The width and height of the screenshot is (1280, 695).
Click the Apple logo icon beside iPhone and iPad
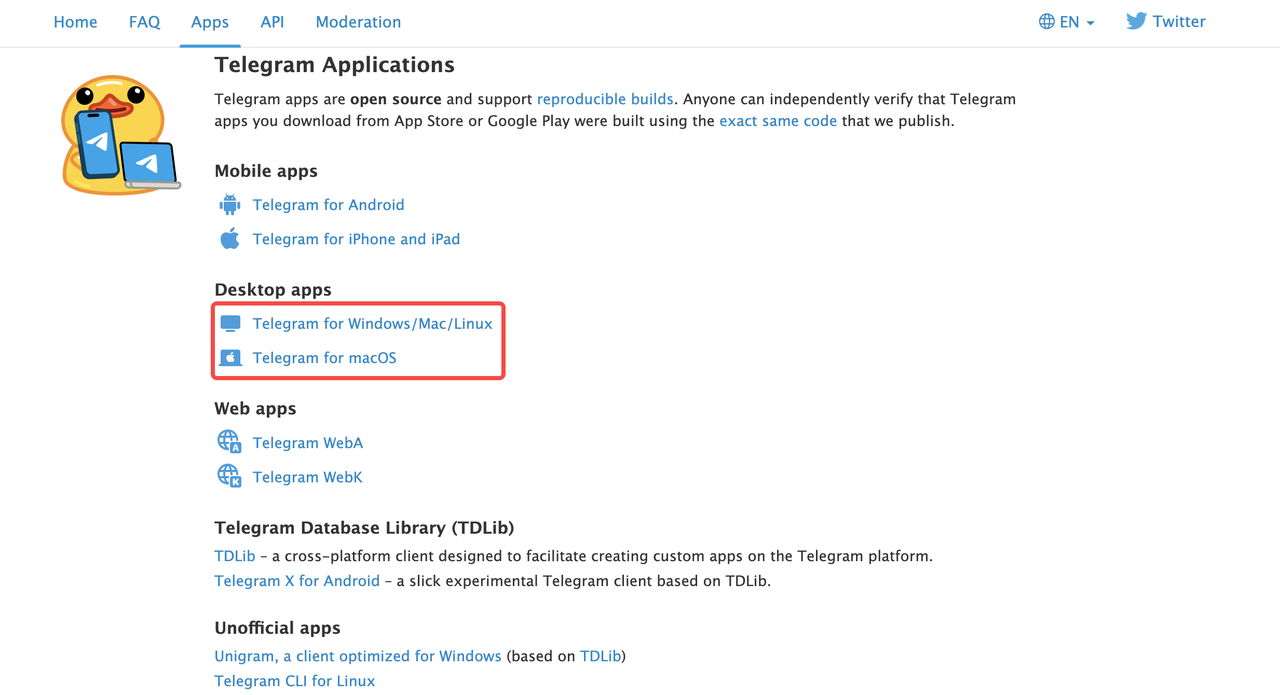tap(230, 239)
